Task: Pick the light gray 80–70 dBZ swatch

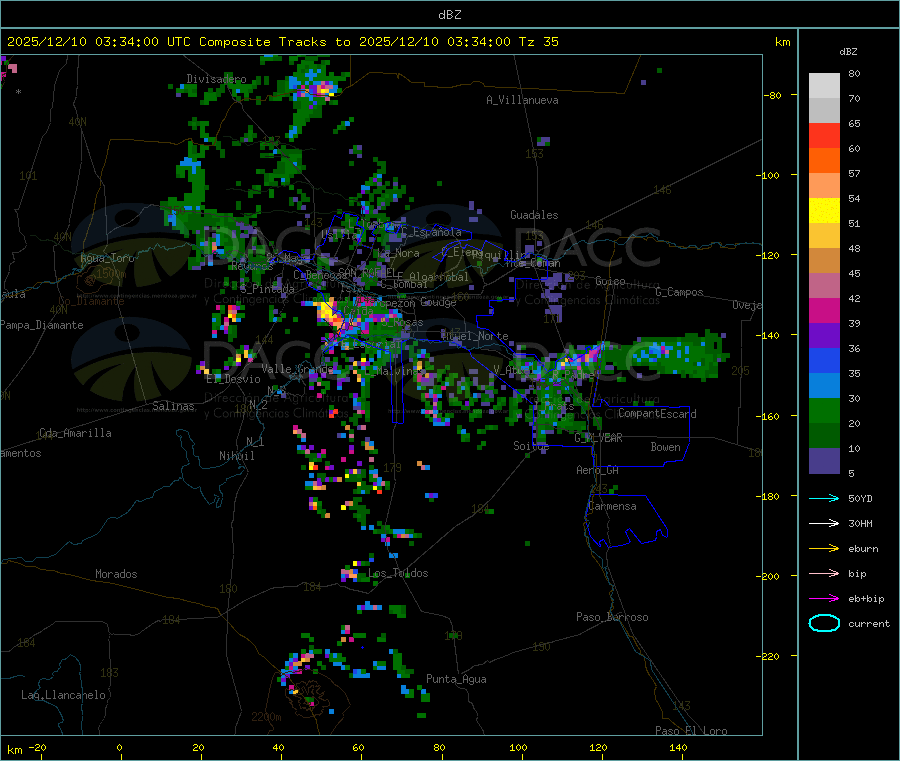Action: pos(824,86)
